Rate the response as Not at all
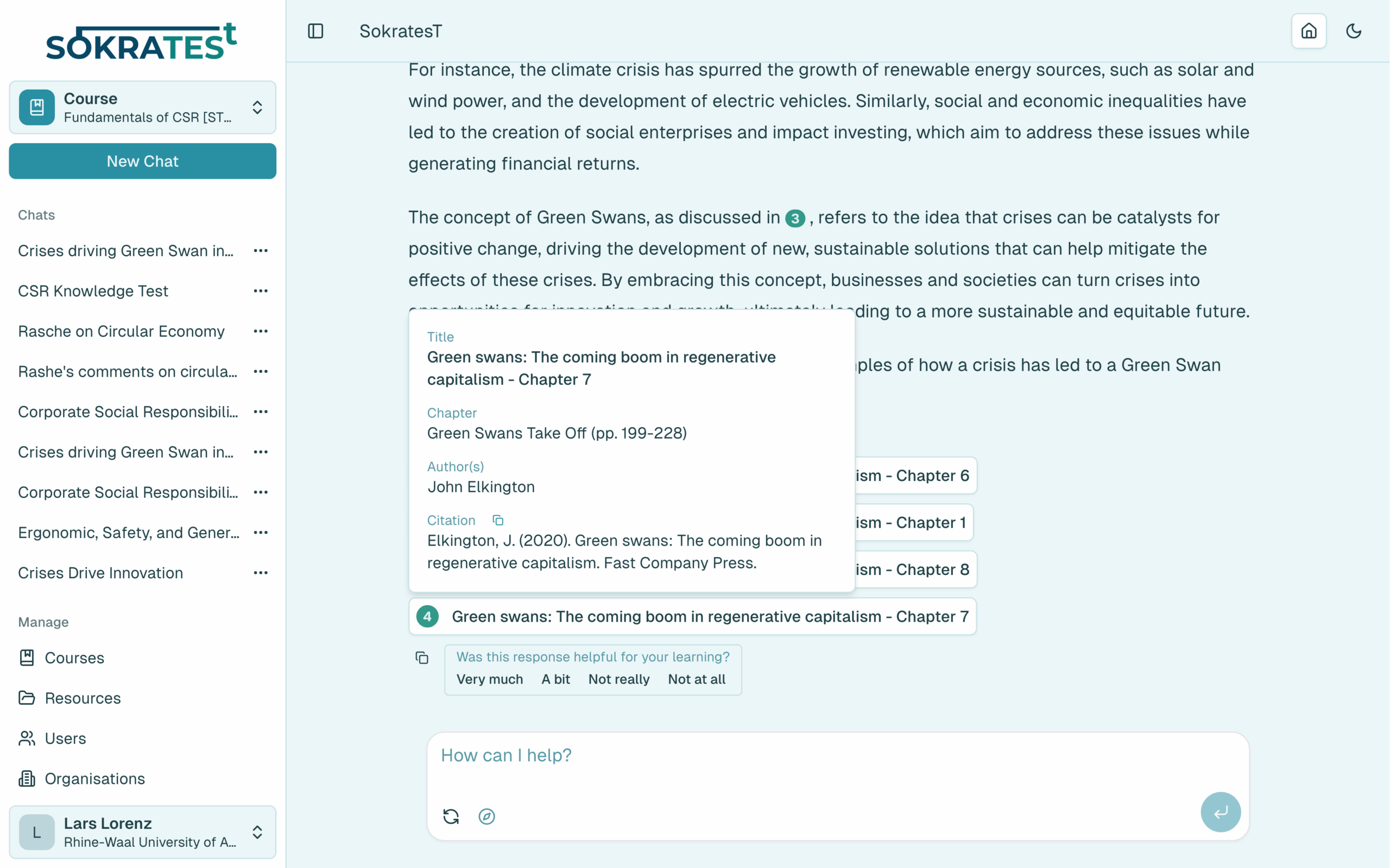 coord(697,679)
